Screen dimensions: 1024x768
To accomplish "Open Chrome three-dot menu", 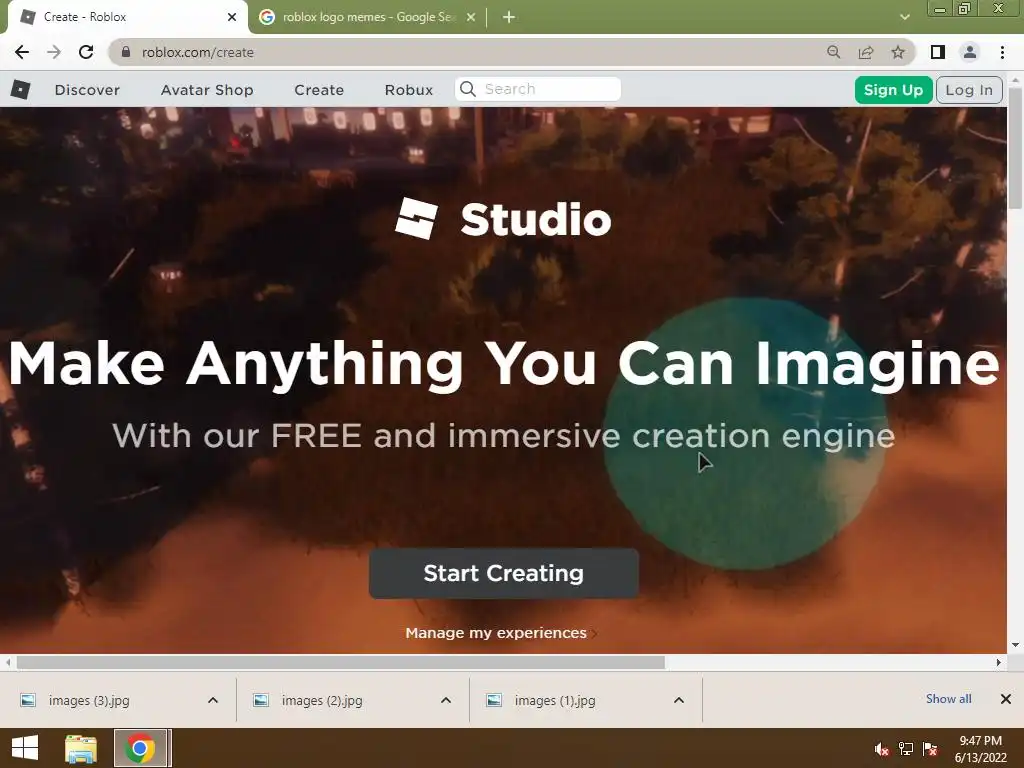I will 1002,52.
